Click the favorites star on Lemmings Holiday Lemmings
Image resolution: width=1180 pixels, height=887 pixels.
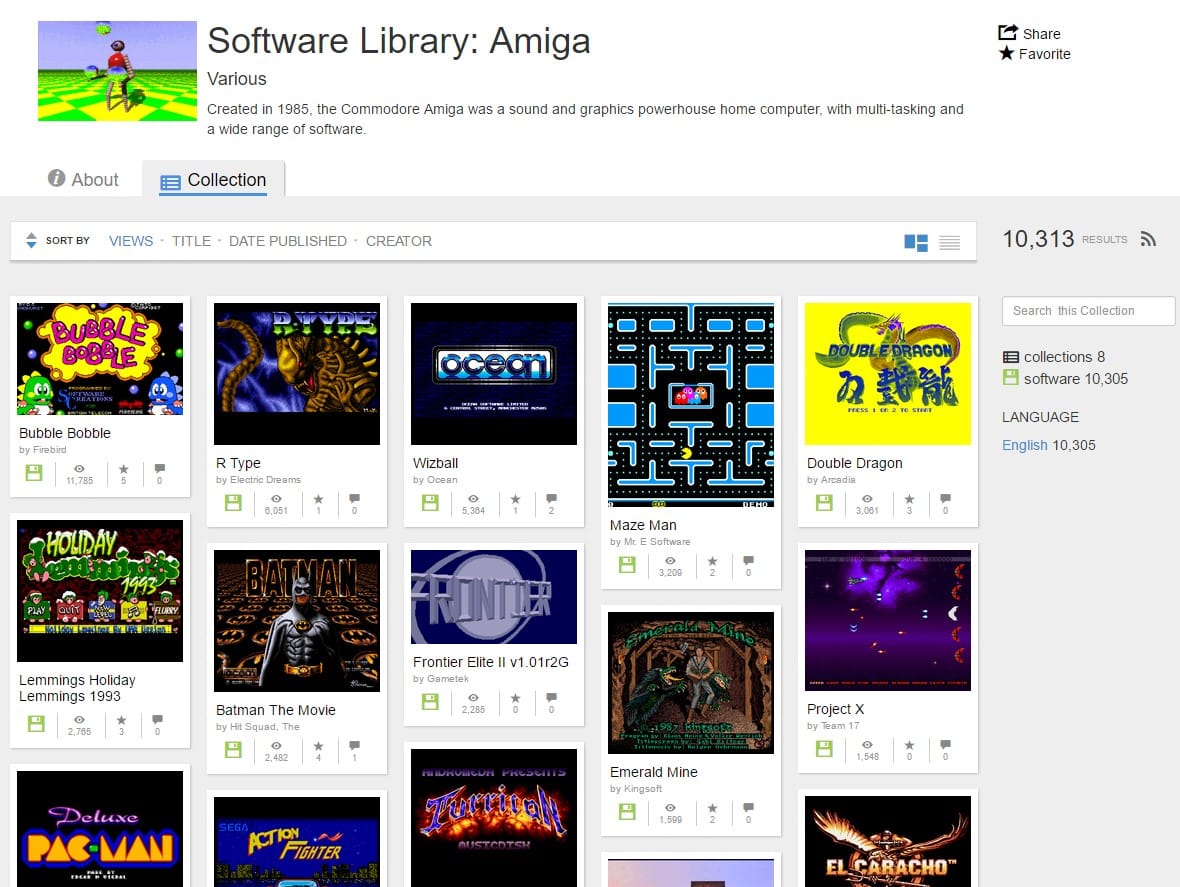pyautogui.click(x=121, y=719)
